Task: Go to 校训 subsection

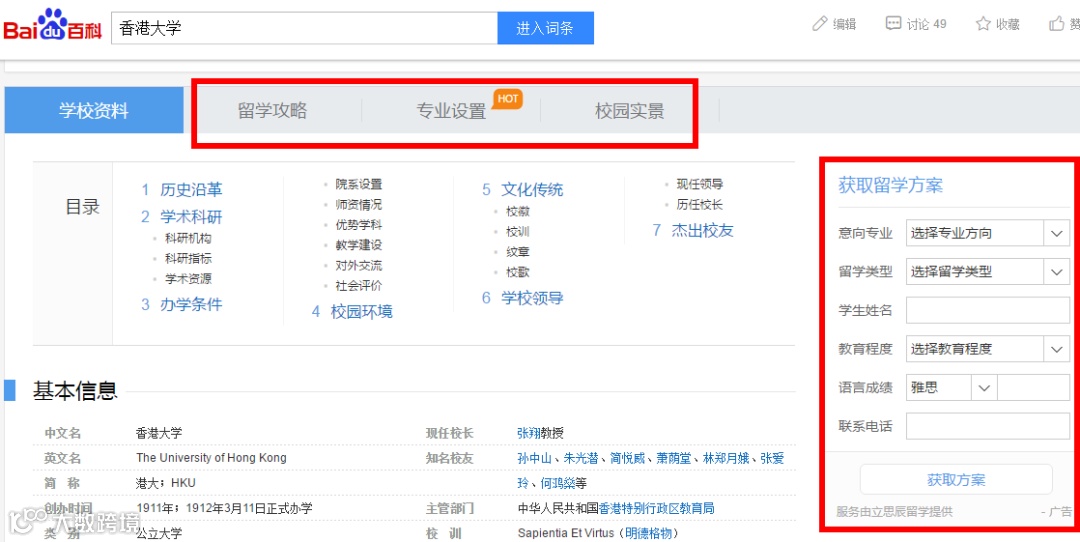Action: (x=518, y=232)
